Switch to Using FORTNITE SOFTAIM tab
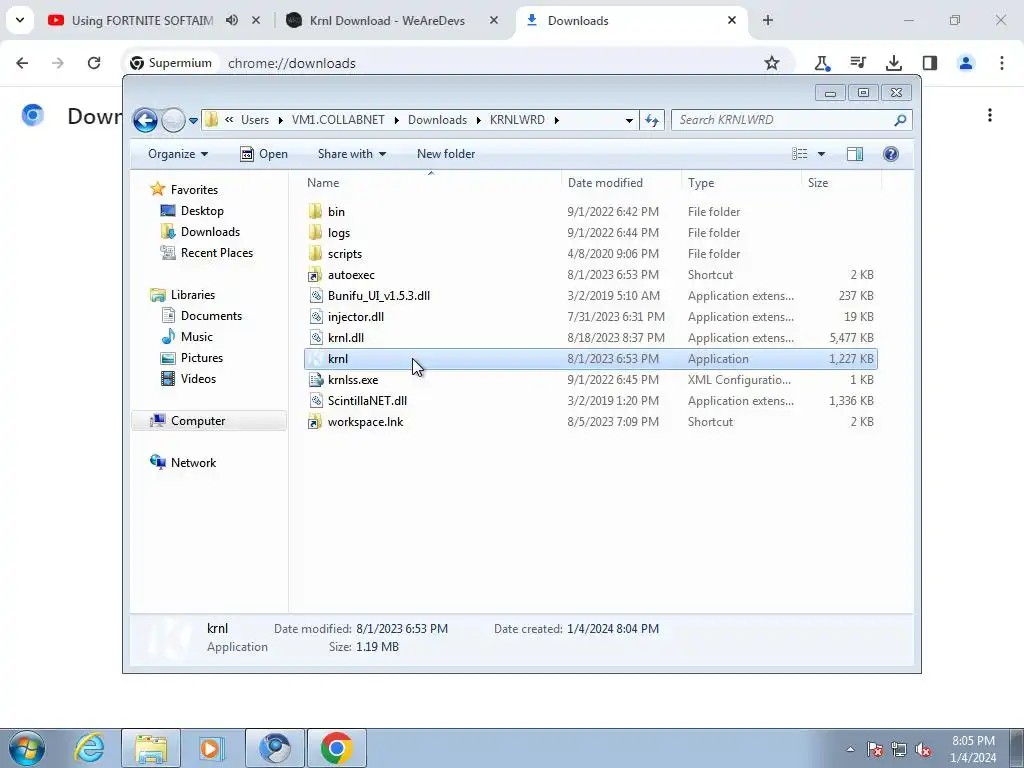1024x768 pixels. [x=142, y=21]
